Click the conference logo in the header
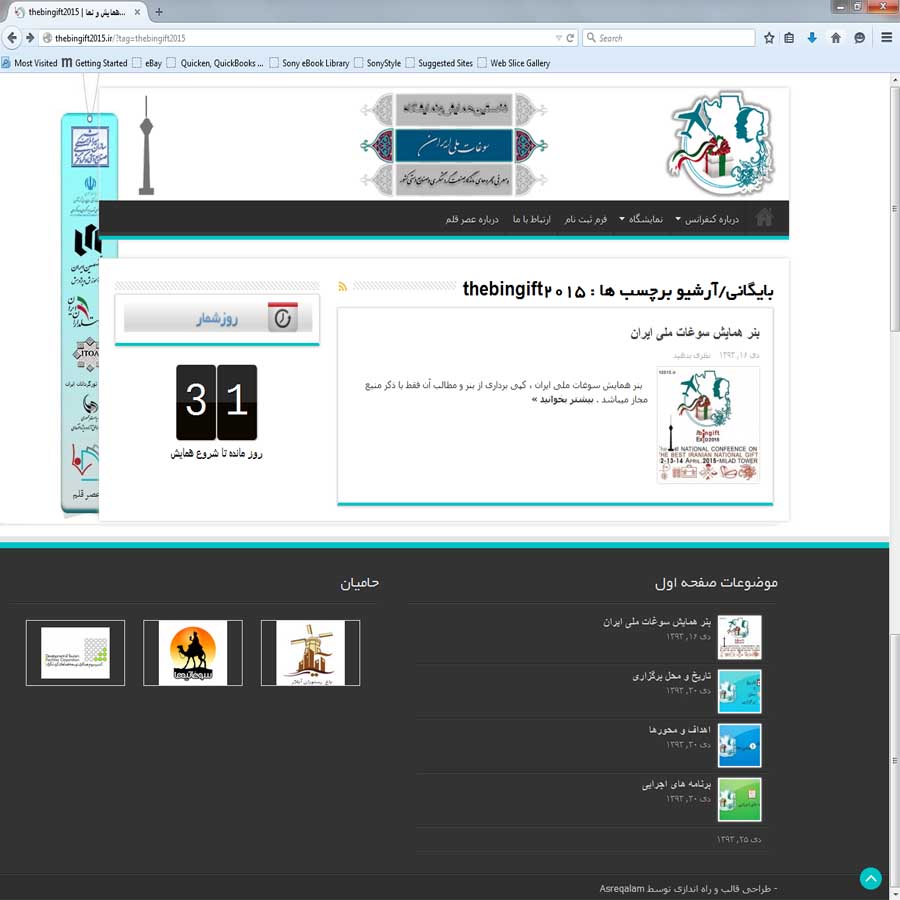Image resolution: width=900 pixels, height=900 pixels. tap(722, 143)
